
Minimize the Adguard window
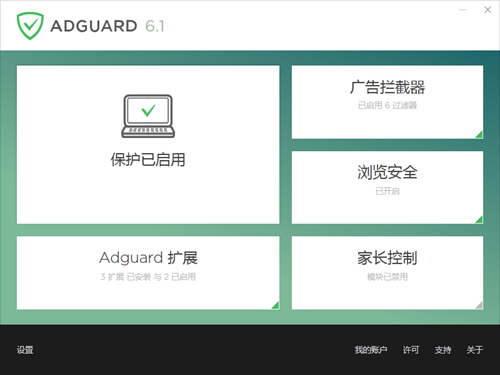point(463,10)
